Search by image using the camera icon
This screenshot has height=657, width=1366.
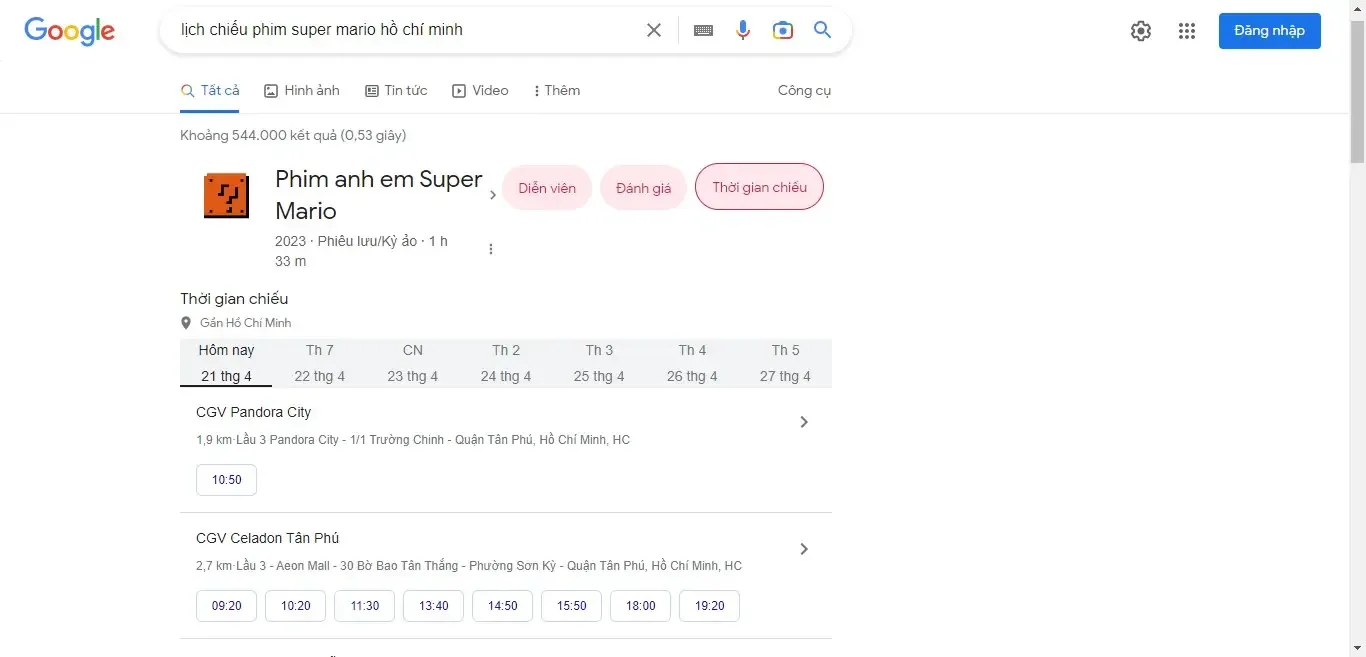pos(783,30)
